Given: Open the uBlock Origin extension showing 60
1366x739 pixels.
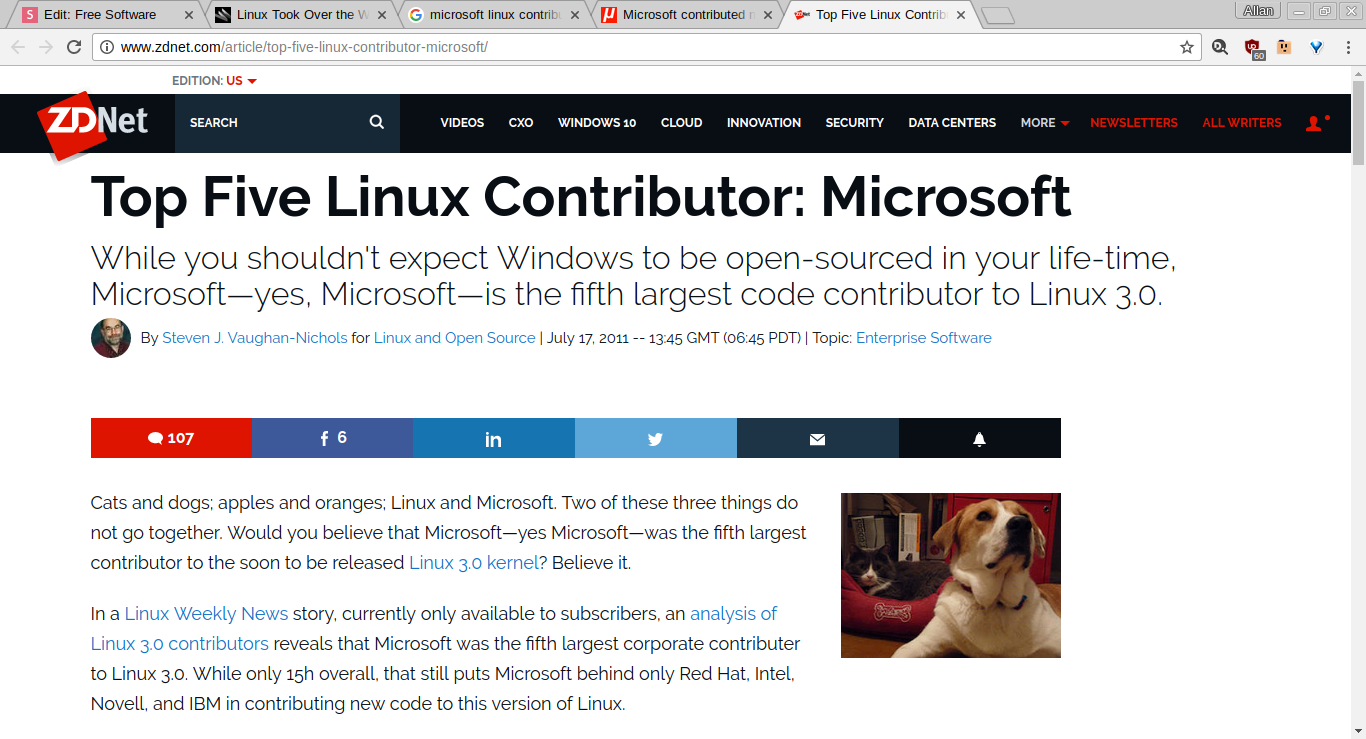Looking at the screenshot, I should [x=1253, y=48].
